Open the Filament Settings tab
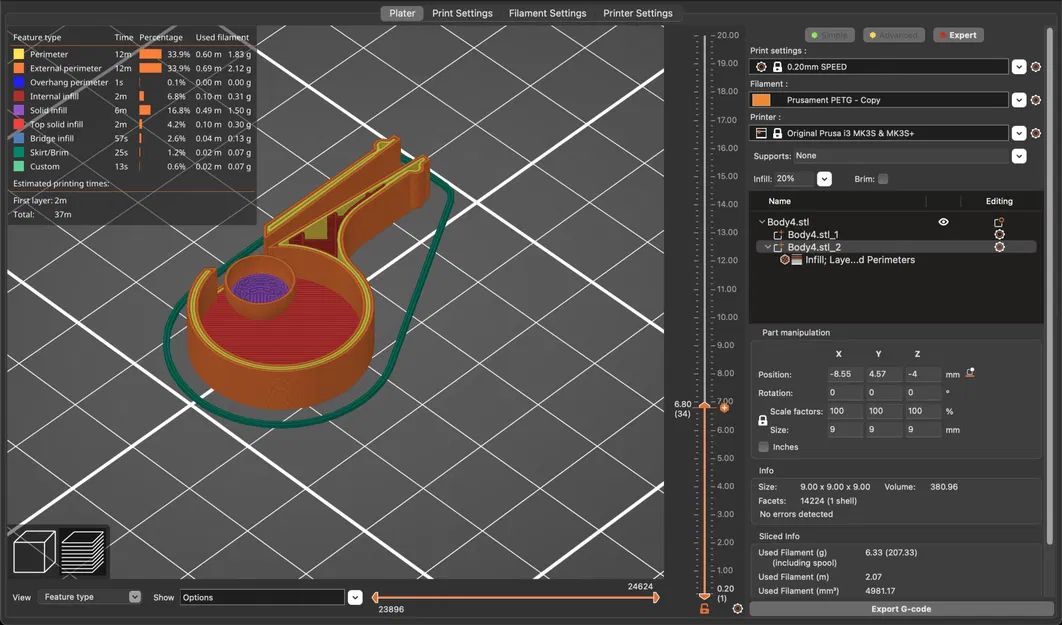The height and width of the screenshot is (625, 1062). click(547, 14)
